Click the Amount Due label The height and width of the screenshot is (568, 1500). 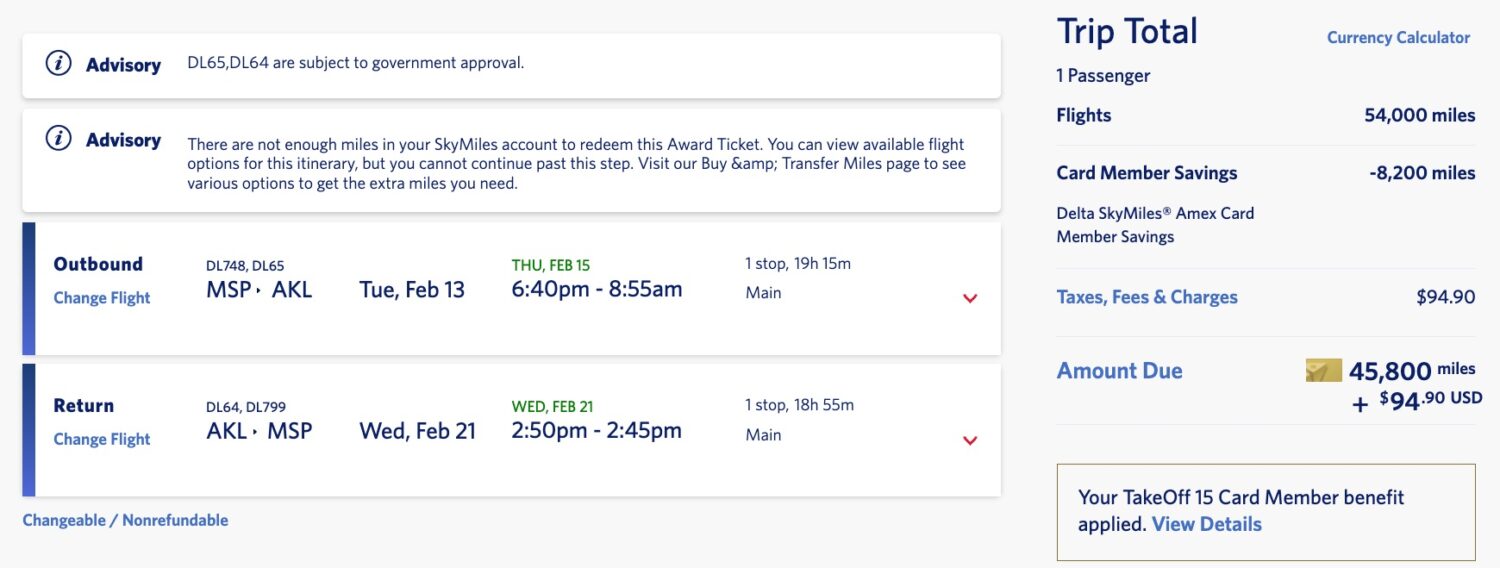point(1119,371)
